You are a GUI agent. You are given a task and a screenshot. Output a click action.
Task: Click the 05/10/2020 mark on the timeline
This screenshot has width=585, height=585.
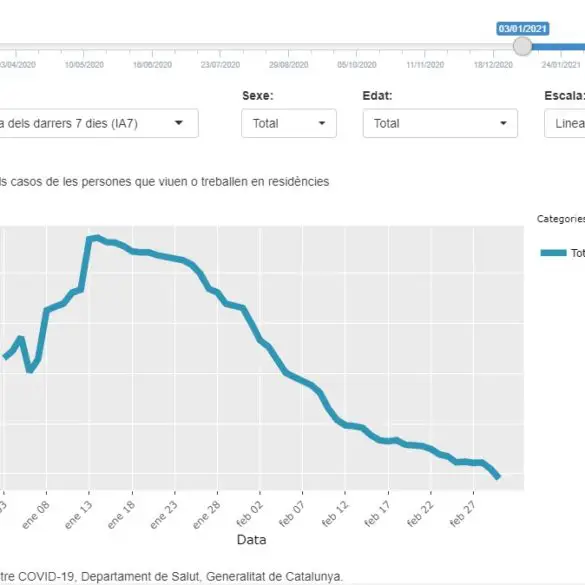click(x=357, y=65)
